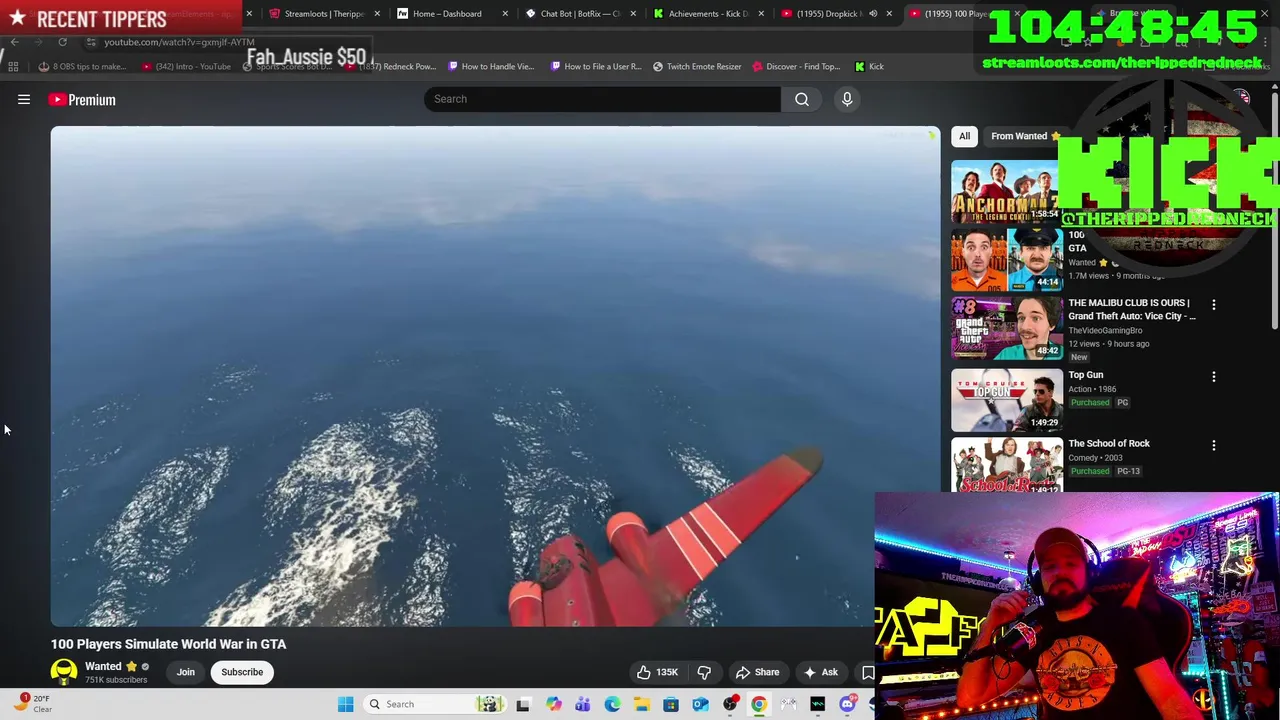Dislike the video with thumbs down
This screenshot has width=1280, height=720.
pyautogui.click(x=704, y=672)
